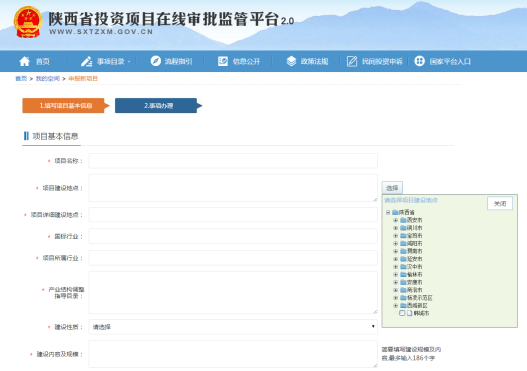
Task: Click the 请选择项目建设地点 panel title
Action: [x=411, y=200]
